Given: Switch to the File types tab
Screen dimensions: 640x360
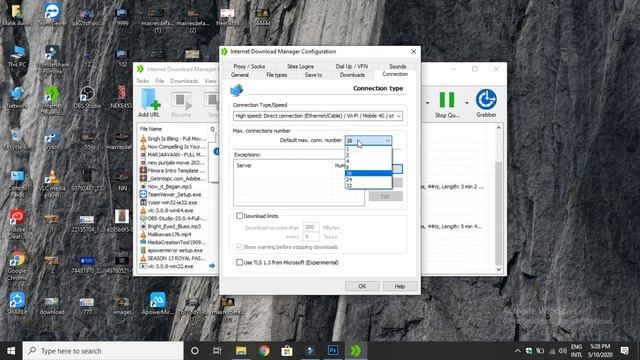Looking at the screenshot, I should tap(276, 75).
